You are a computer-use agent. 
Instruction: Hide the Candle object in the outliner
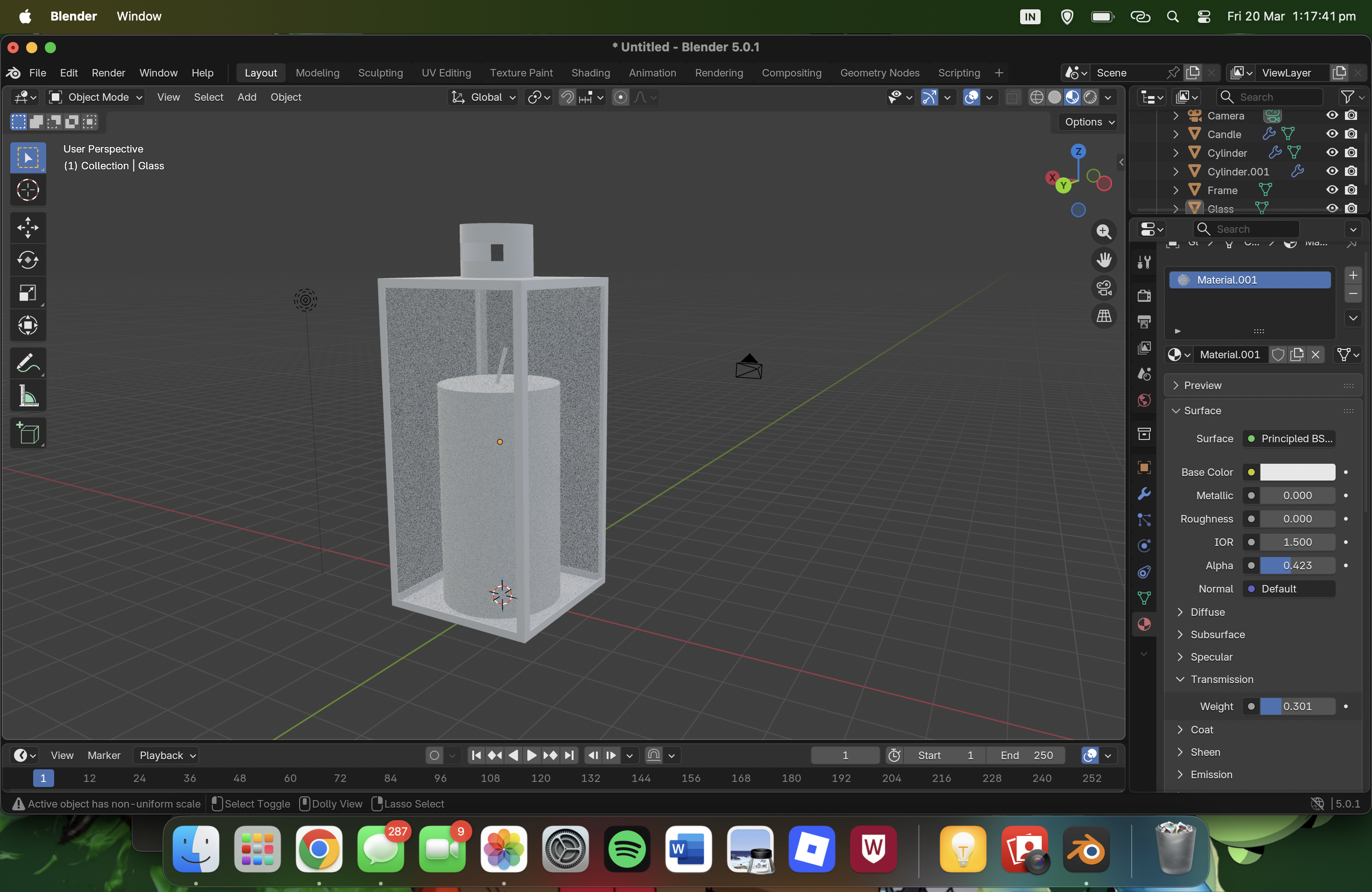[1332, 134]
